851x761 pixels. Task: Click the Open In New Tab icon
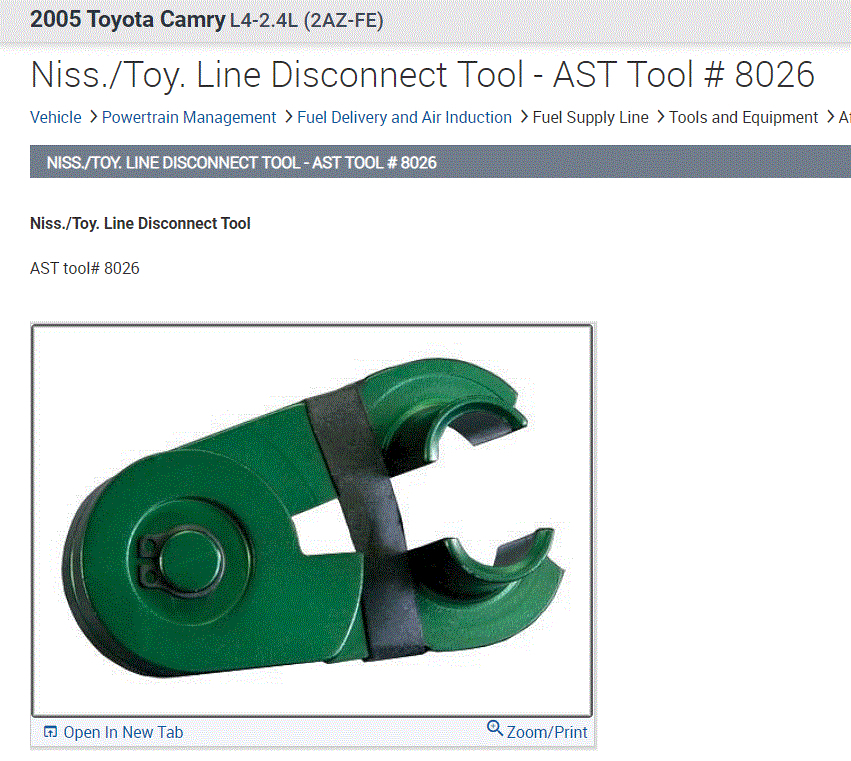coord(50,732)
